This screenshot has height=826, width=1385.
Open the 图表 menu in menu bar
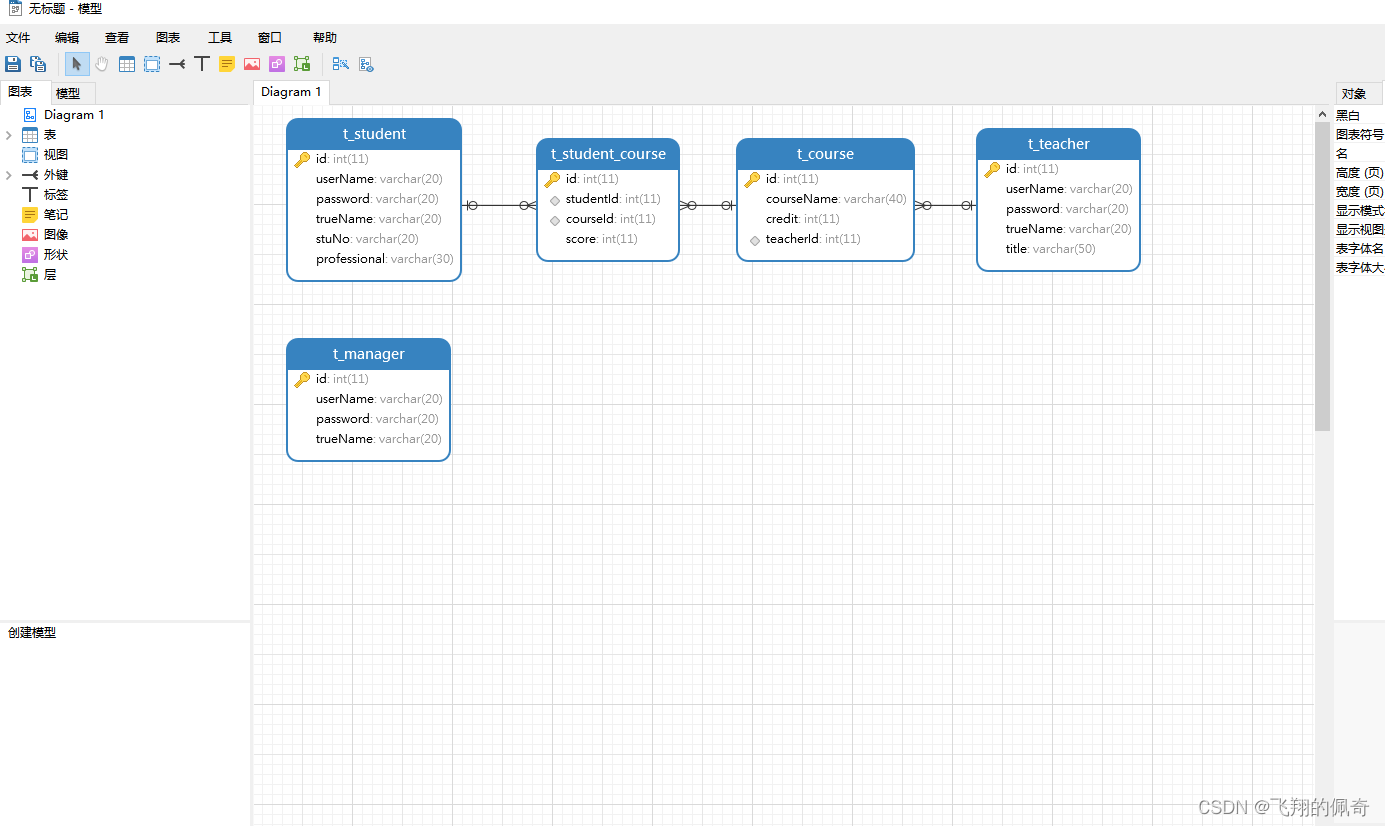click(x=168, y=38)
